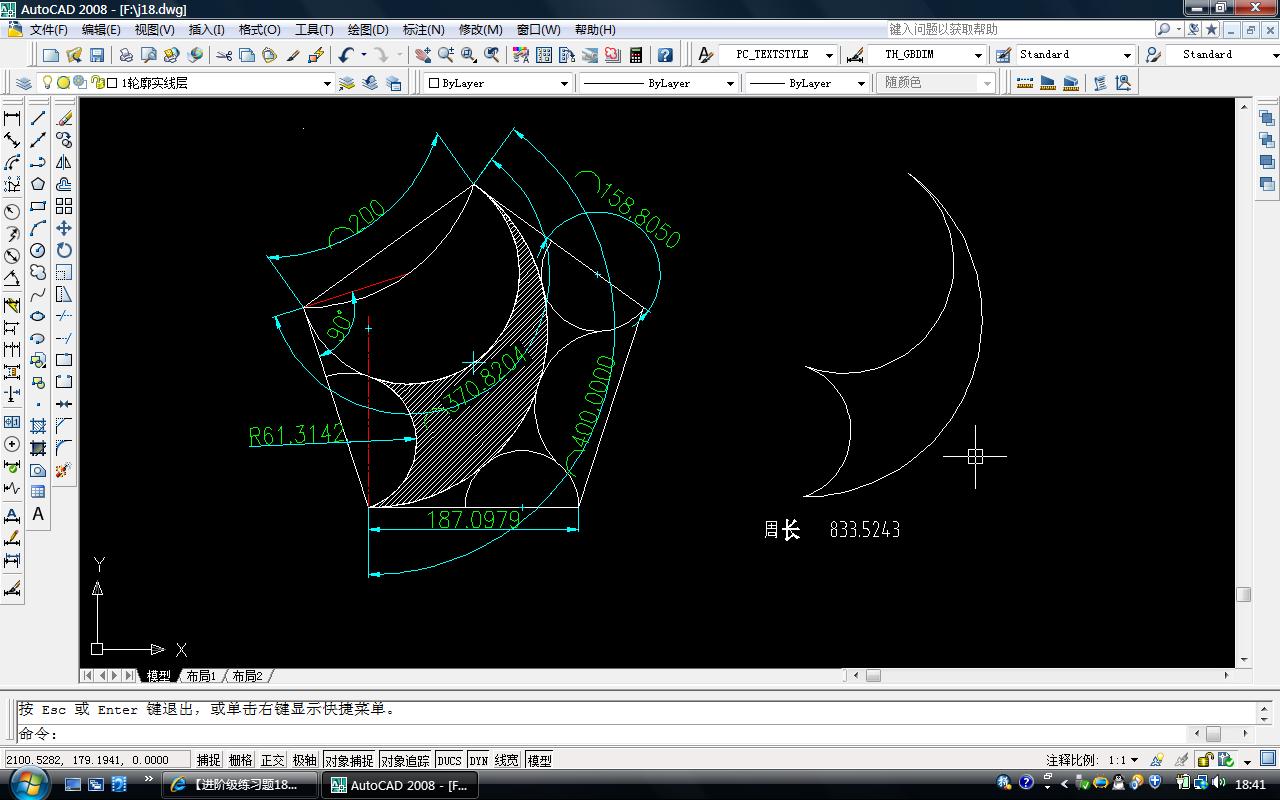
Task: Open the 视图(V) menu
Action: pyautogui.click(x=154, y=29)
